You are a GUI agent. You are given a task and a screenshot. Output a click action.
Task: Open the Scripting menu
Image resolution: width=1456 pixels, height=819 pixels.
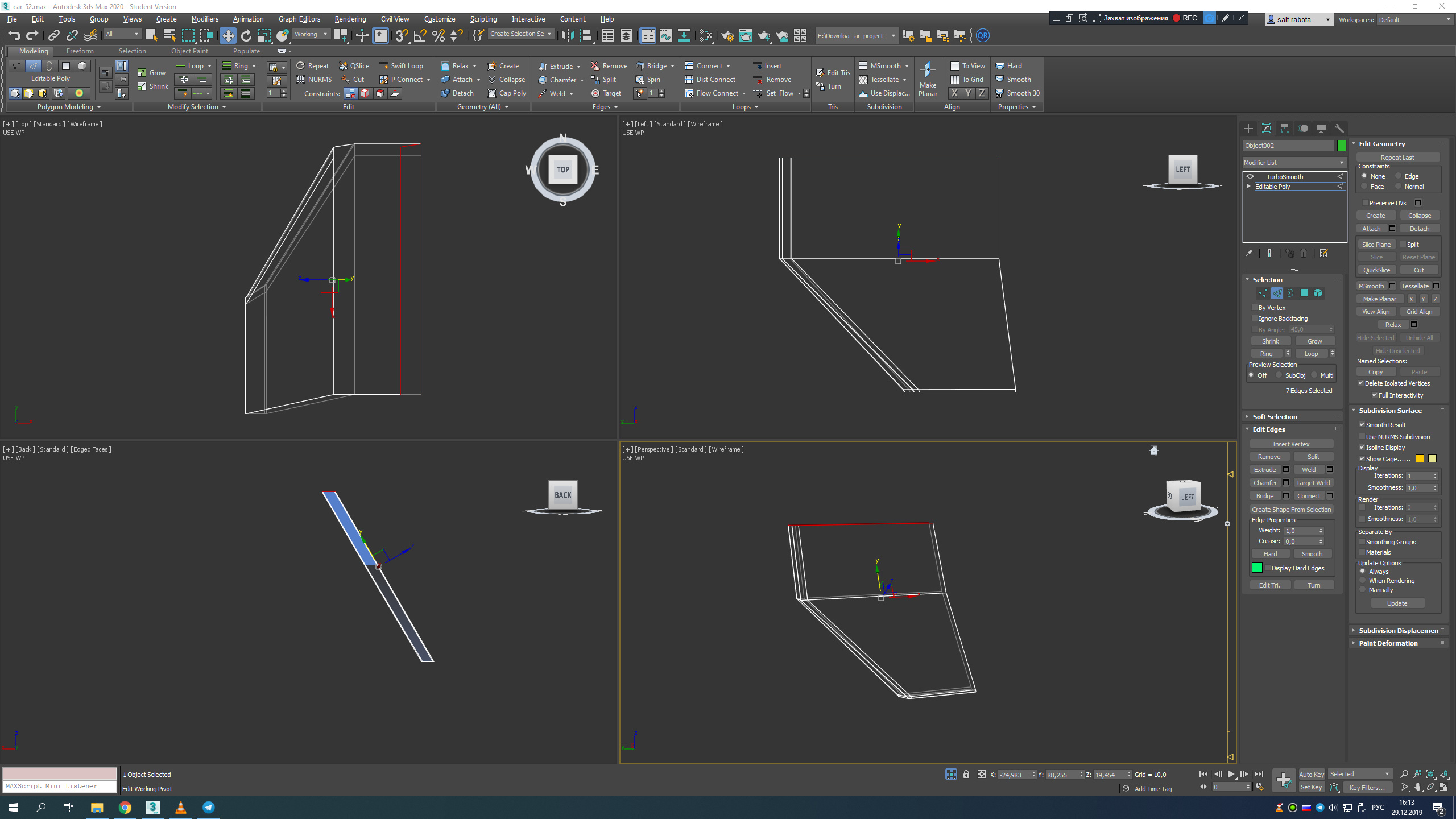[x=483, y=19]
